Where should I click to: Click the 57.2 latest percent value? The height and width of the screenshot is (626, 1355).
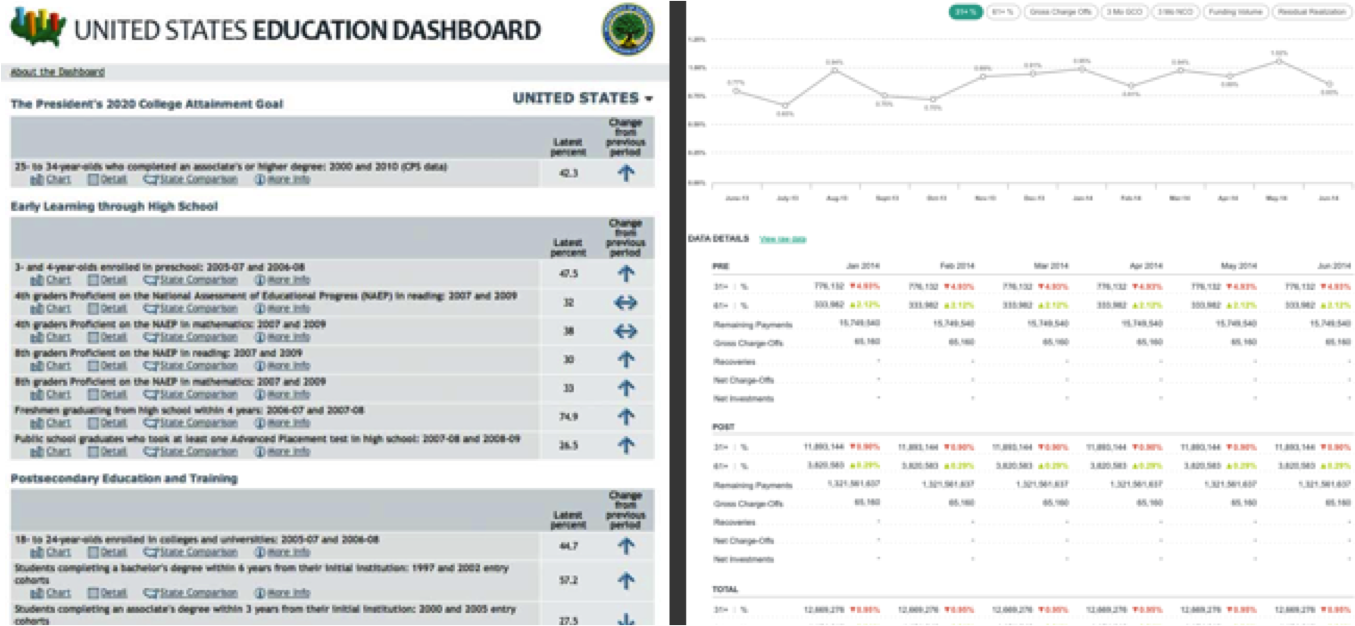pyautogui.click(x=569, y=580)
